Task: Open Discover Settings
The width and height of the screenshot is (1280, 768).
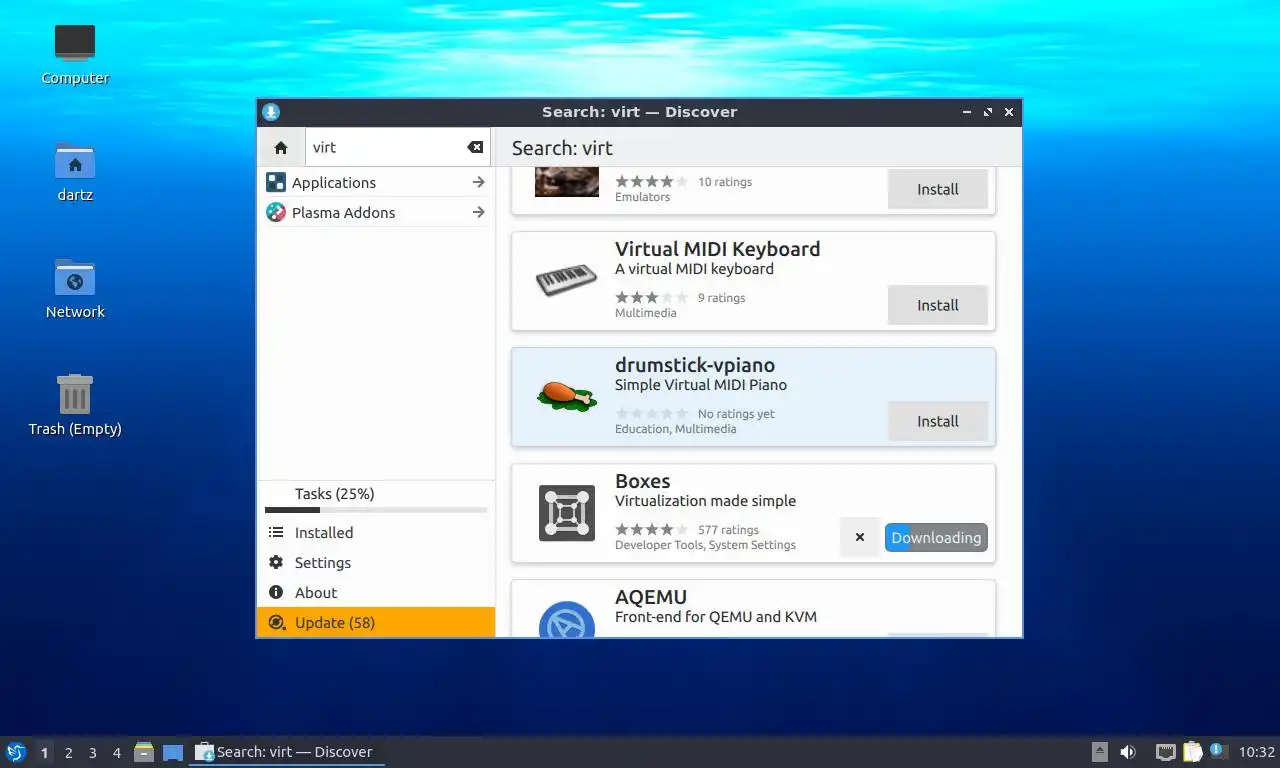Action: pos(376,563)
